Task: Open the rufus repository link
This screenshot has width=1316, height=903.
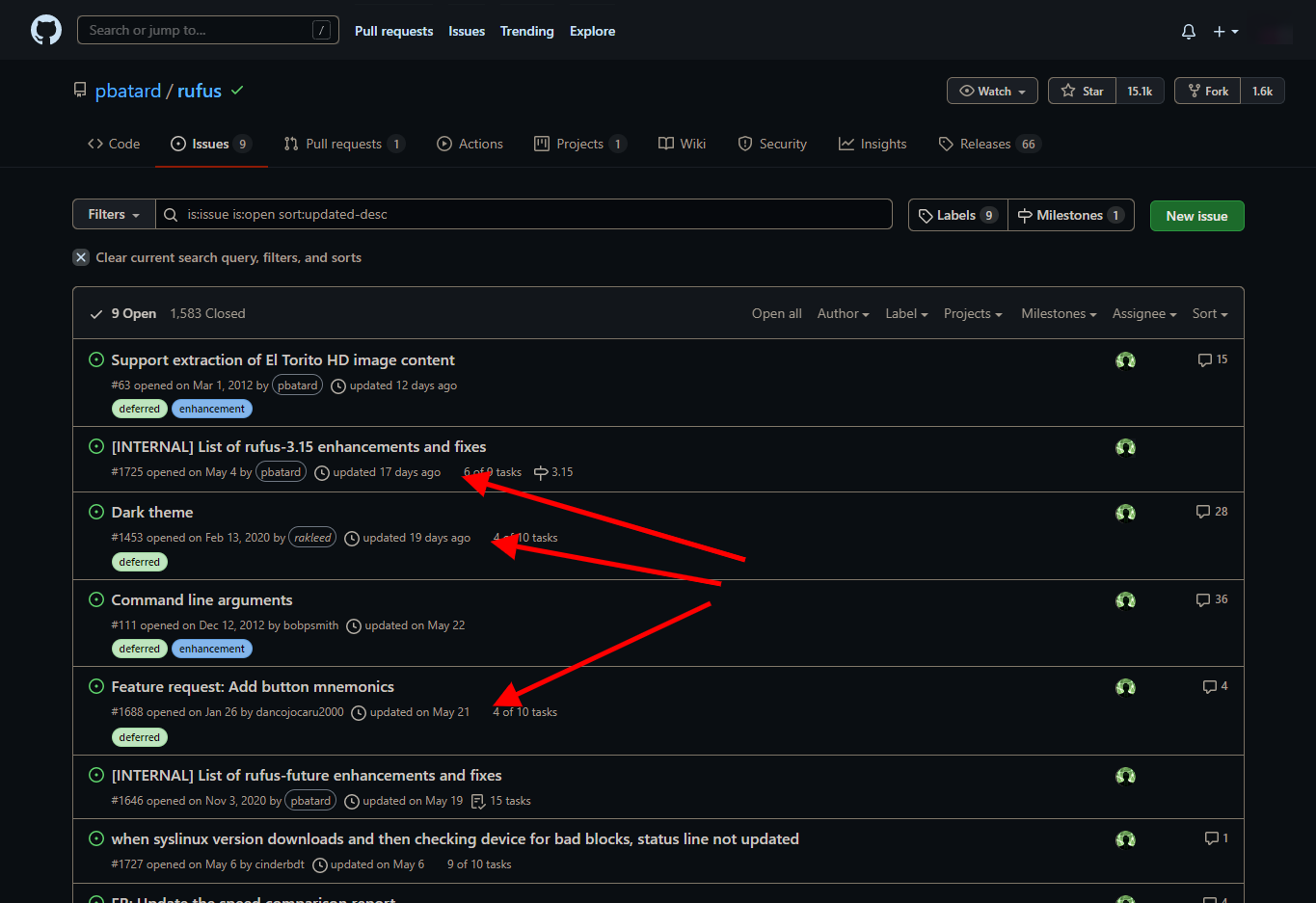Action: 200,91
